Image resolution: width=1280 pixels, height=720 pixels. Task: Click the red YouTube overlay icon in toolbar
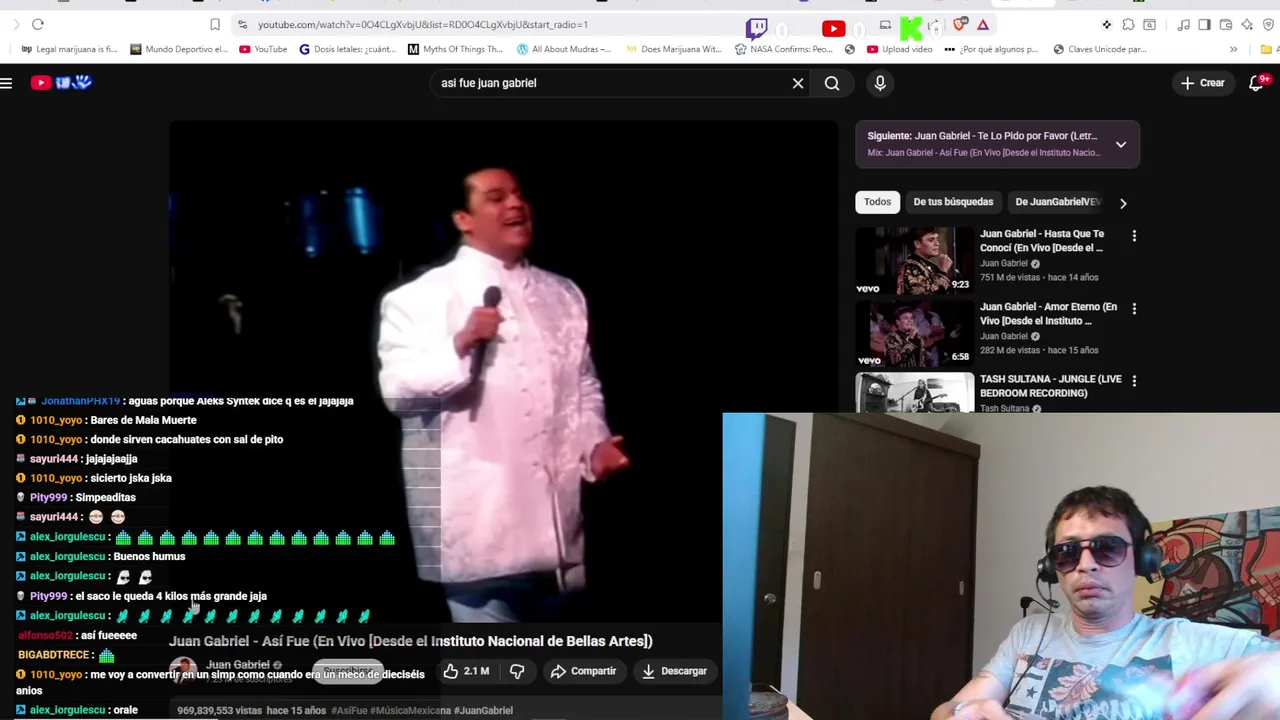click(x=833, y=29)
